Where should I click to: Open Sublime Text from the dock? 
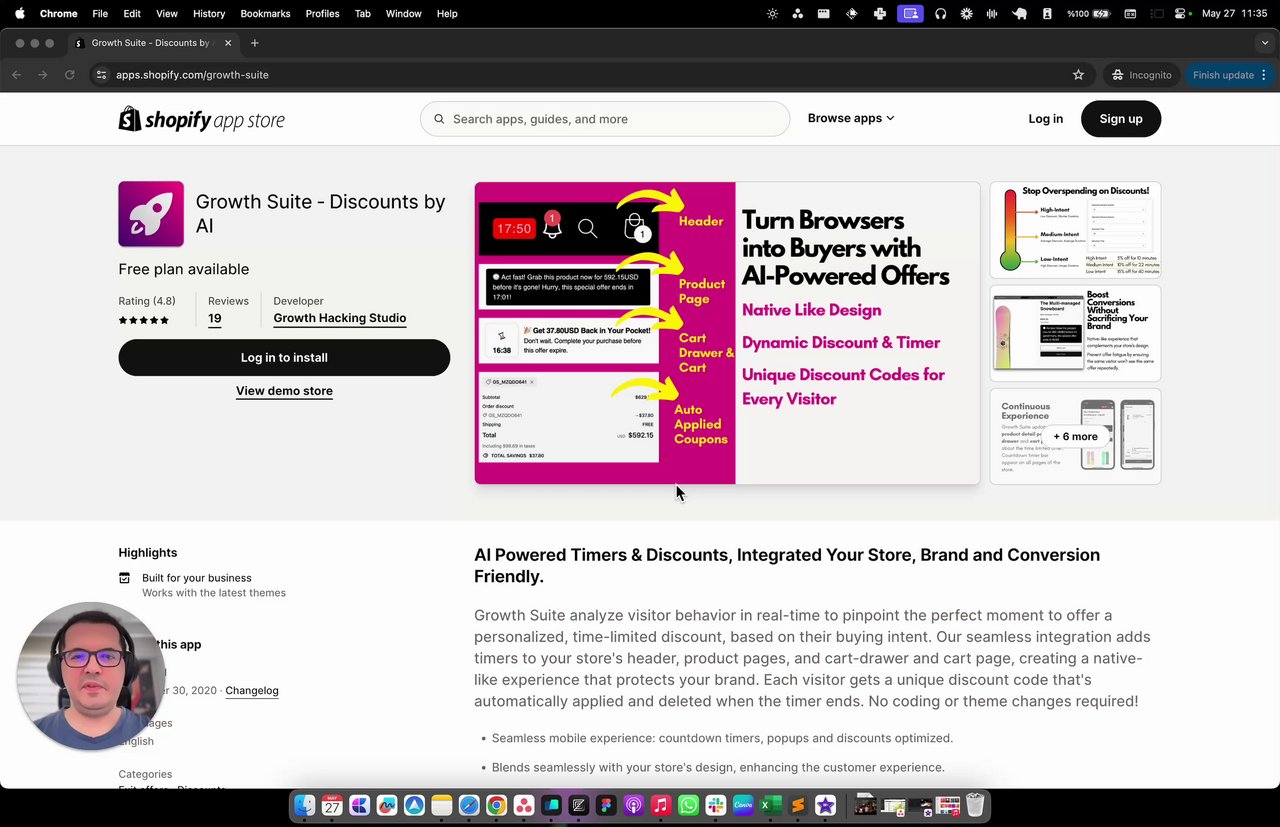tap(797, 805)
